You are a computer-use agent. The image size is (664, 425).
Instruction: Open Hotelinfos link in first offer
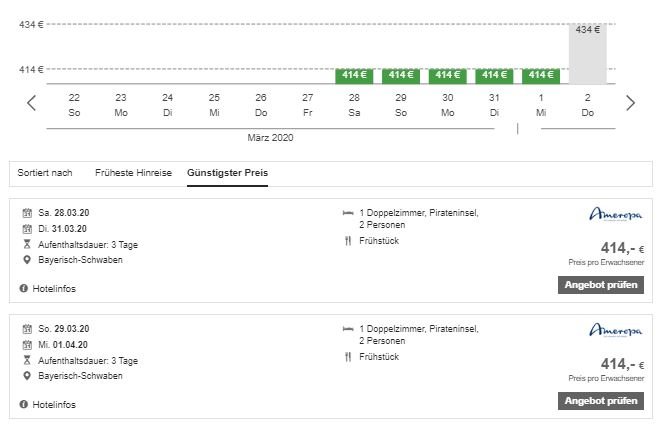pyautogui.click(x=54, y=288)
